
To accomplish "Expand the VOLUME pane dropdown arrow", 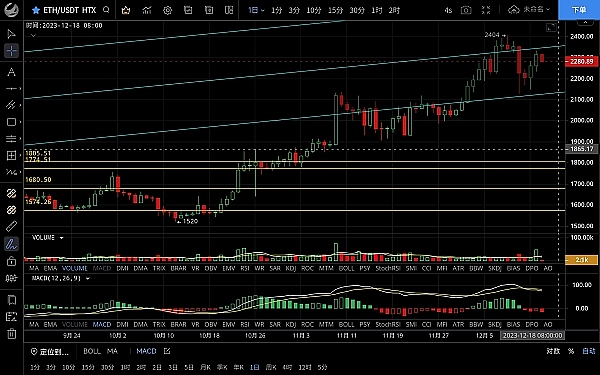I will (x=62, y=238).
